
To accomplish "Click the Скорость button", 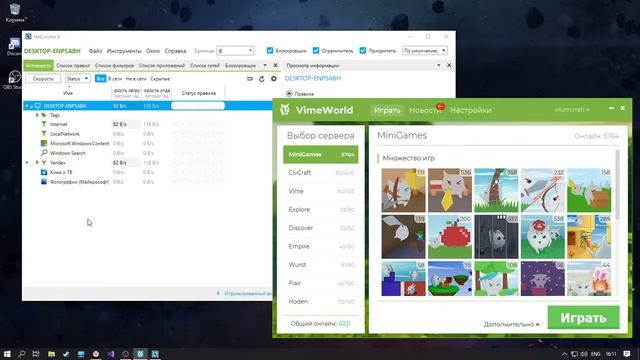I will click(43, 78).
